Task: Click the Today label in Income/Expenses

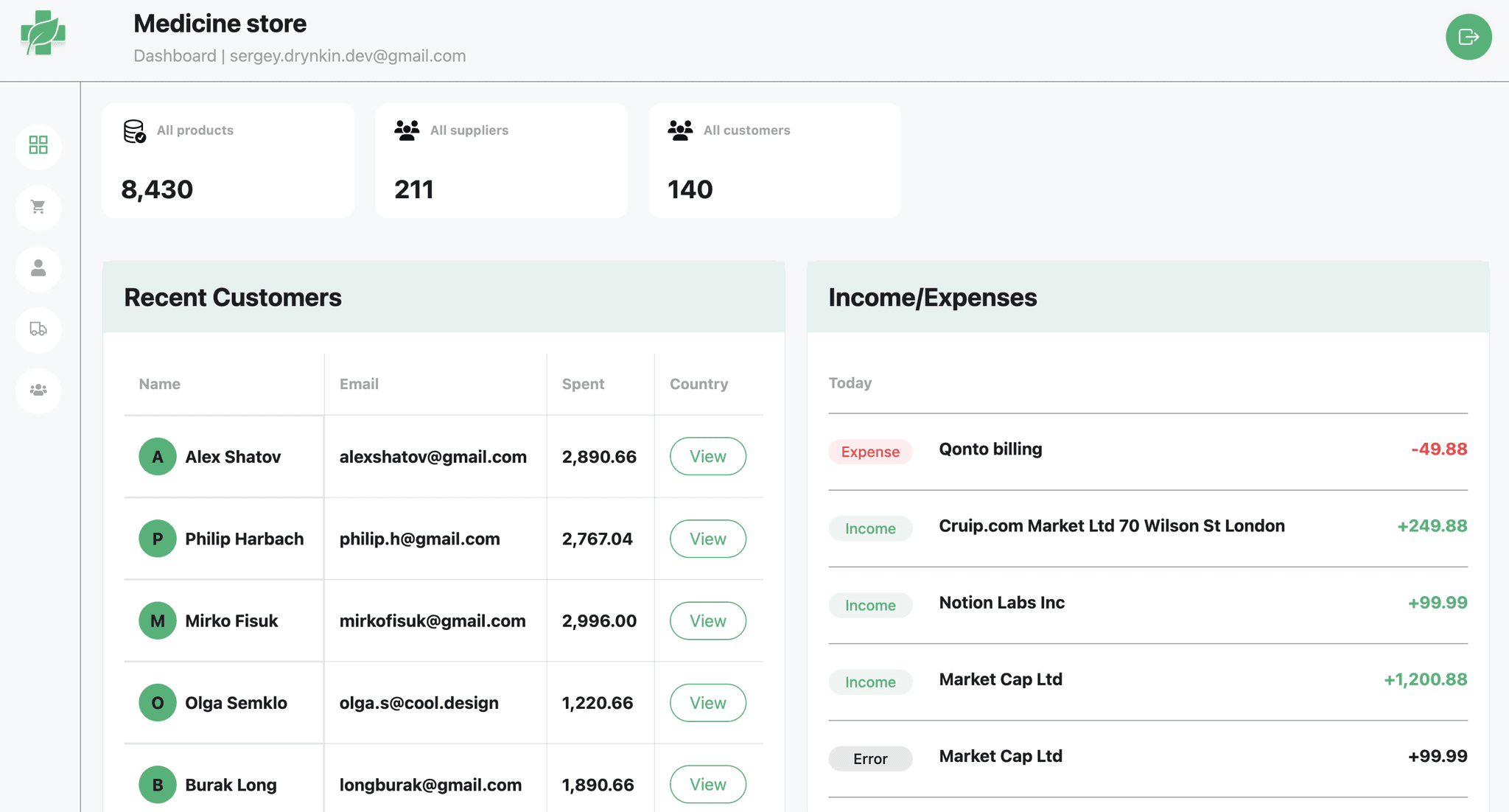Action: [850, 383]
